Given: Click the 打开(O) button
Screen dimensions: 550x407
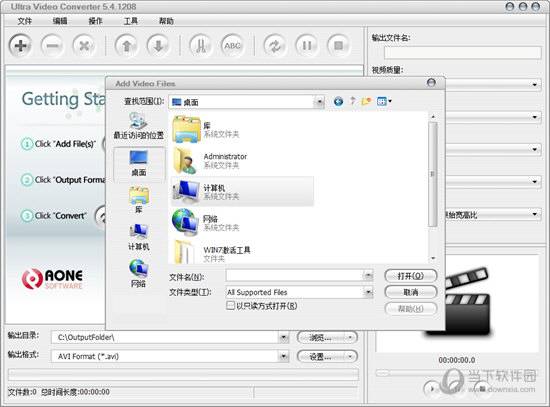Looking at the screenshot, I should [x=411, y=276].
